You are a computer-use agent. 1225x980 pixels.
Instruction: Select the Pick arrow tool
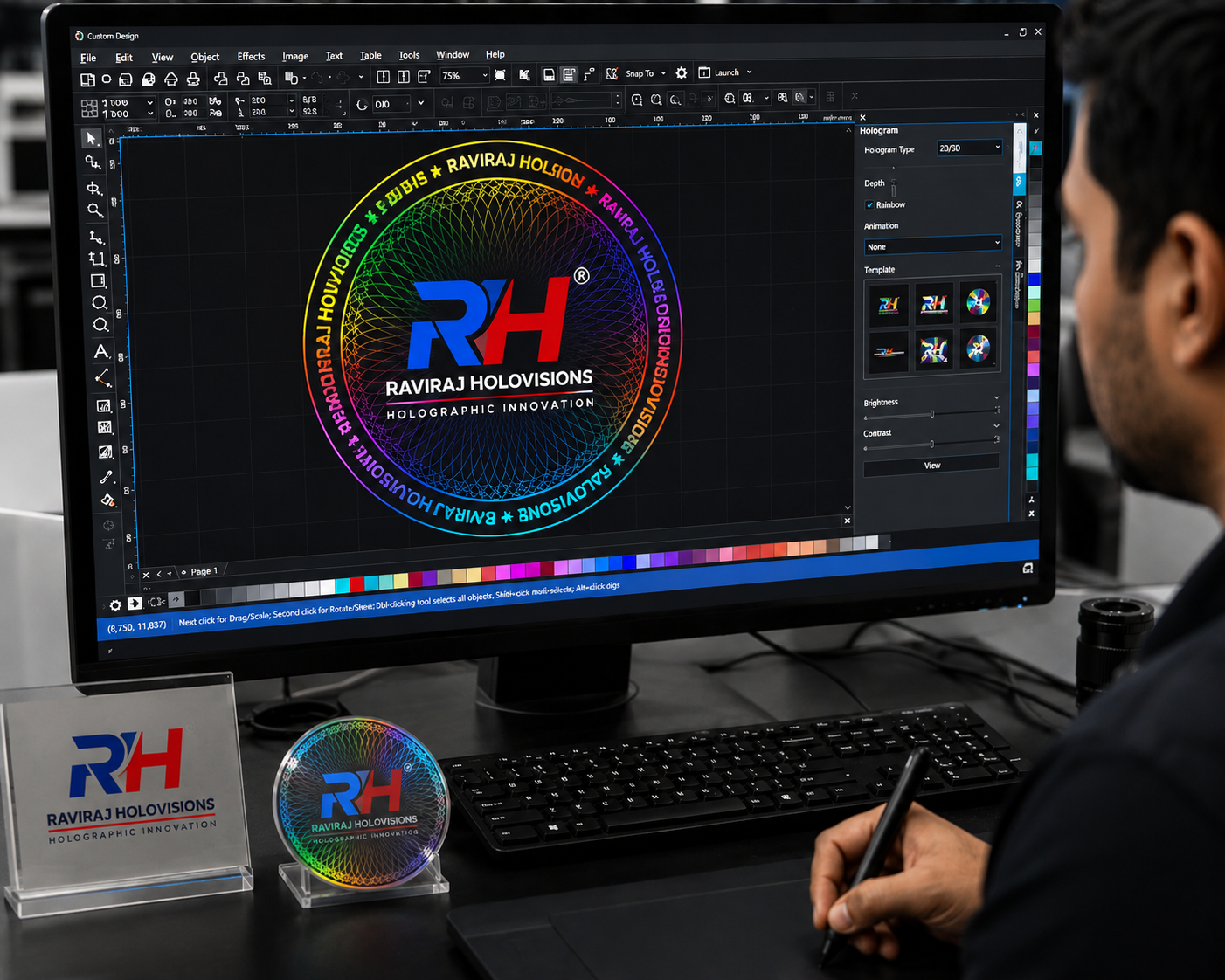coord(92,139)
